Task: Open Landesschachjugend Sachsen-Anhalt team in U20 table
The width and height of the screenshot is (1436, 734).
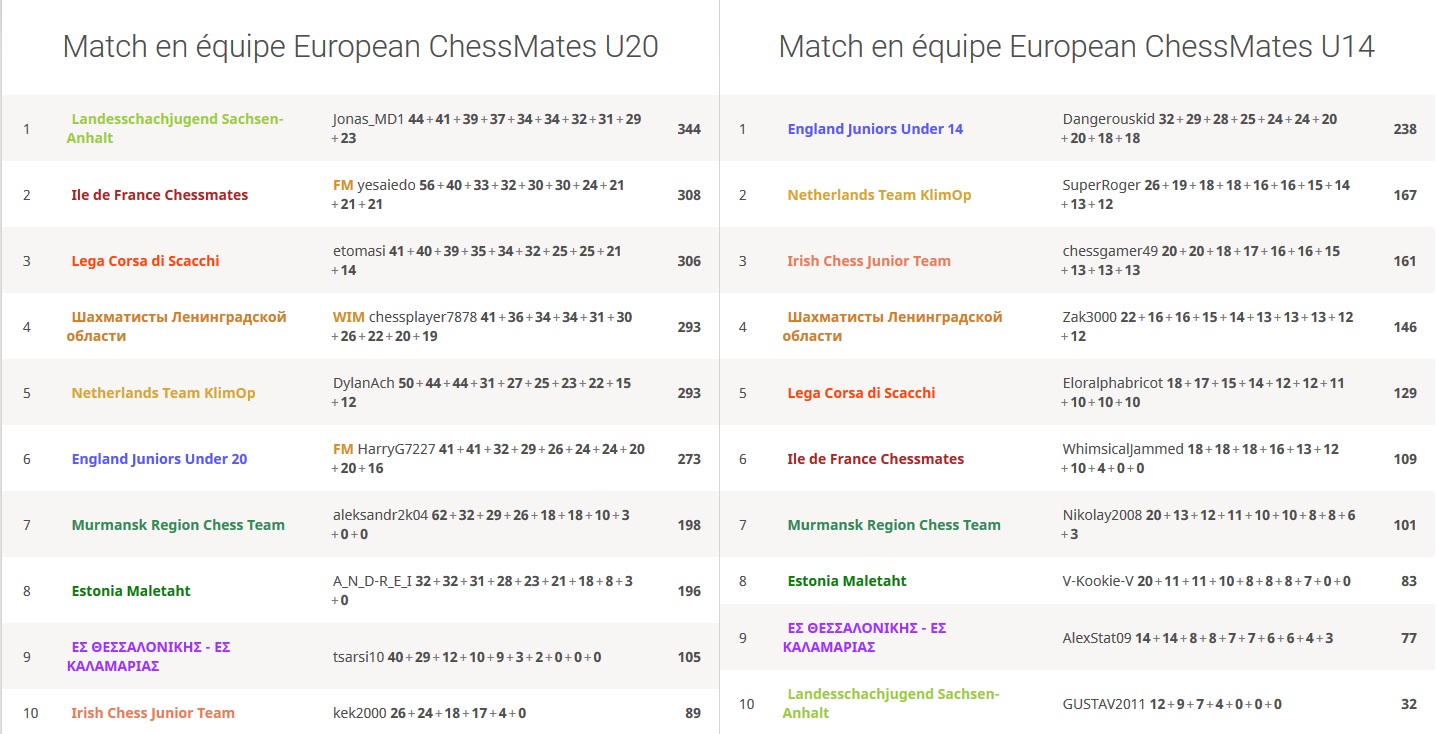Action: coord(177,120)
